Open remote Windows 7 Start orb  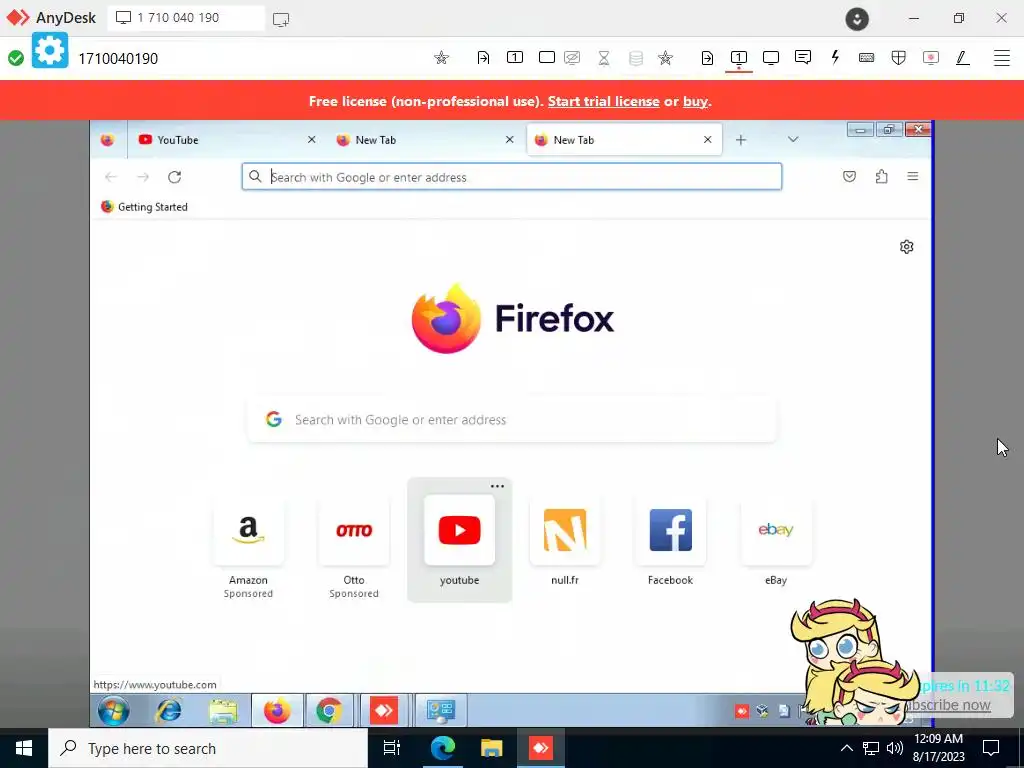pos(114,711)
